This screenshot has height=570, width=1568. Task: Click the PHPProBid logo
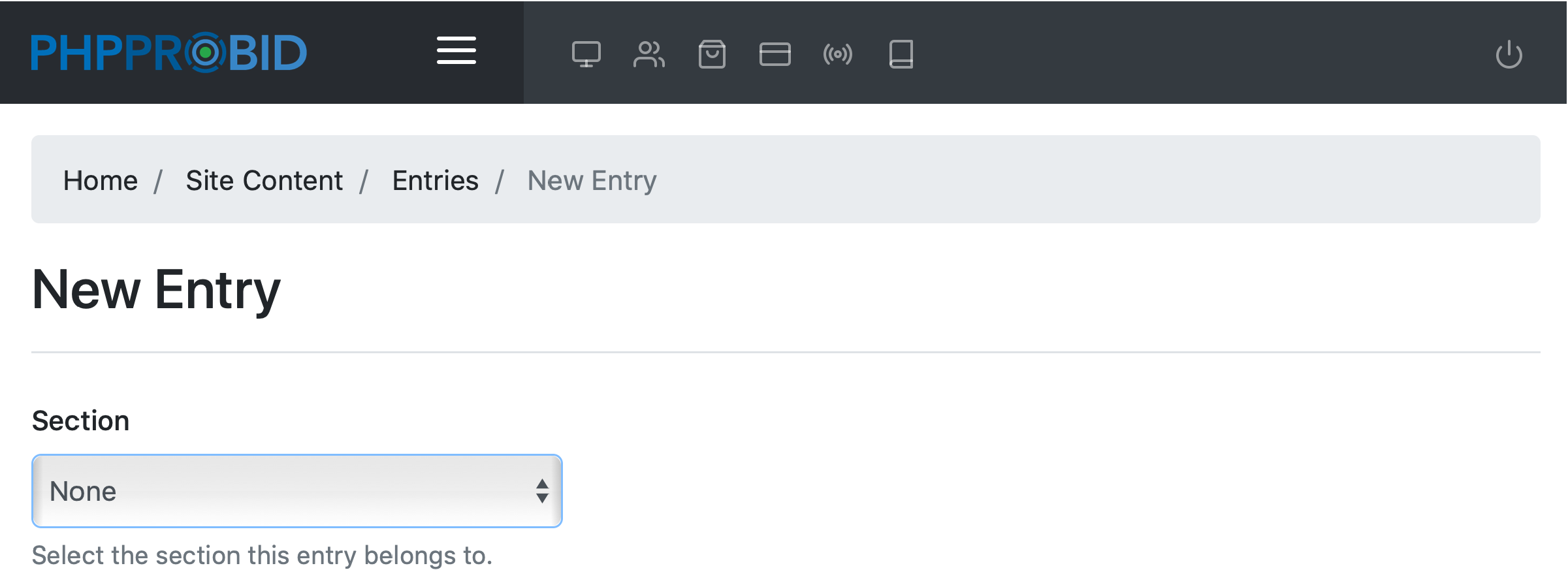pos(168,52)
